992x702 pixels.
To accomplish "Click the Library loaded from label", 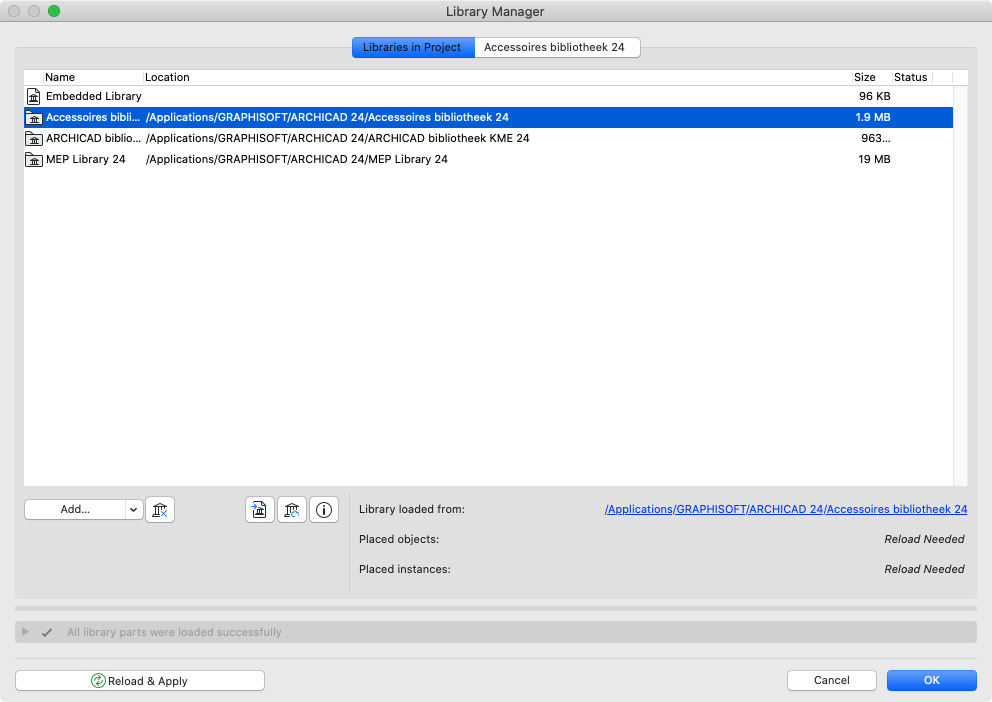I will tap(412, 509).
